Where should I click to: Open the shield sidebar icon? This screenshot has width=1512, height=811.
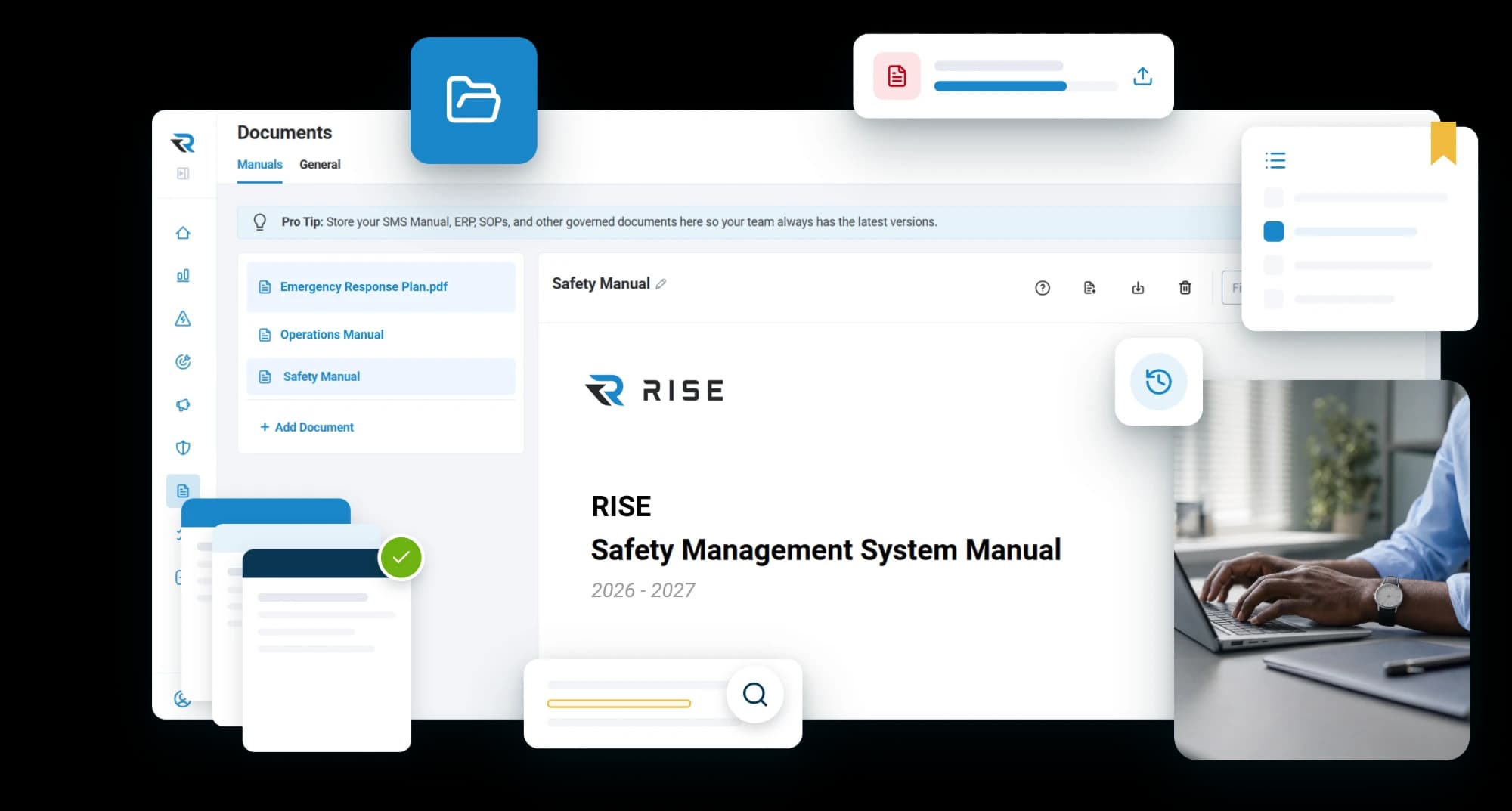click(183, 447)
